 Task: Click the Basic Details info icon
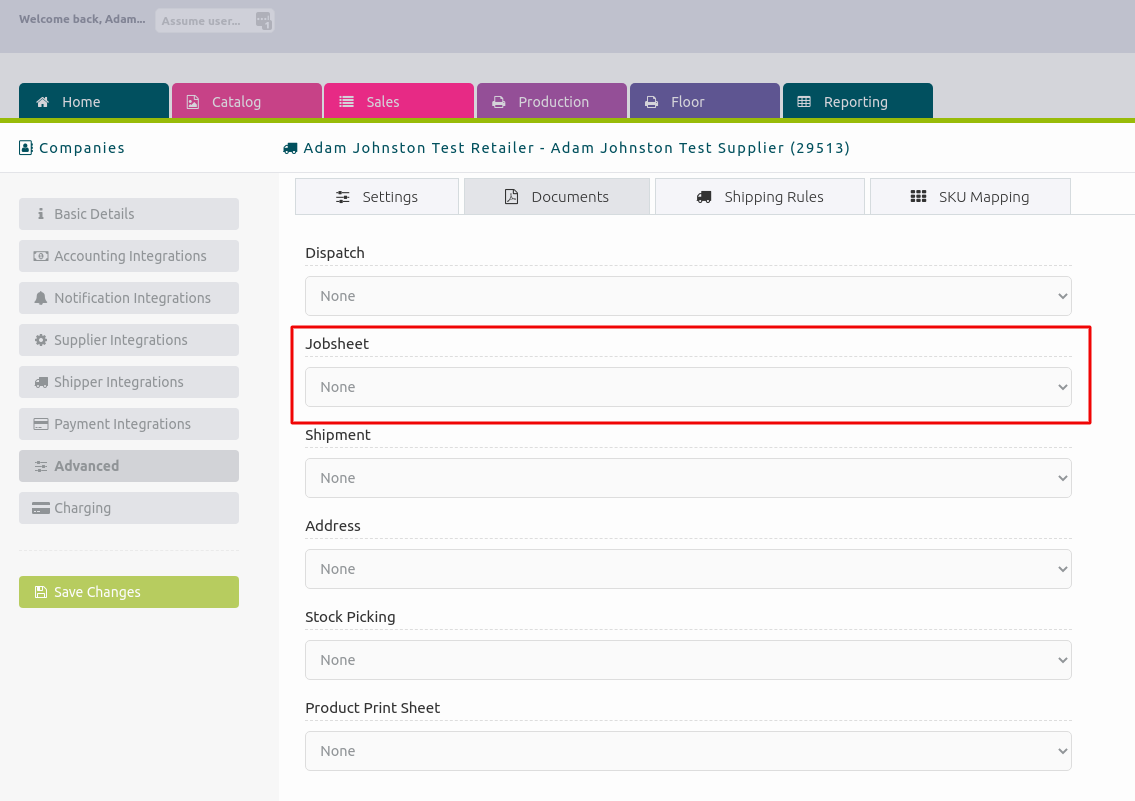click(x=41, y=213)
